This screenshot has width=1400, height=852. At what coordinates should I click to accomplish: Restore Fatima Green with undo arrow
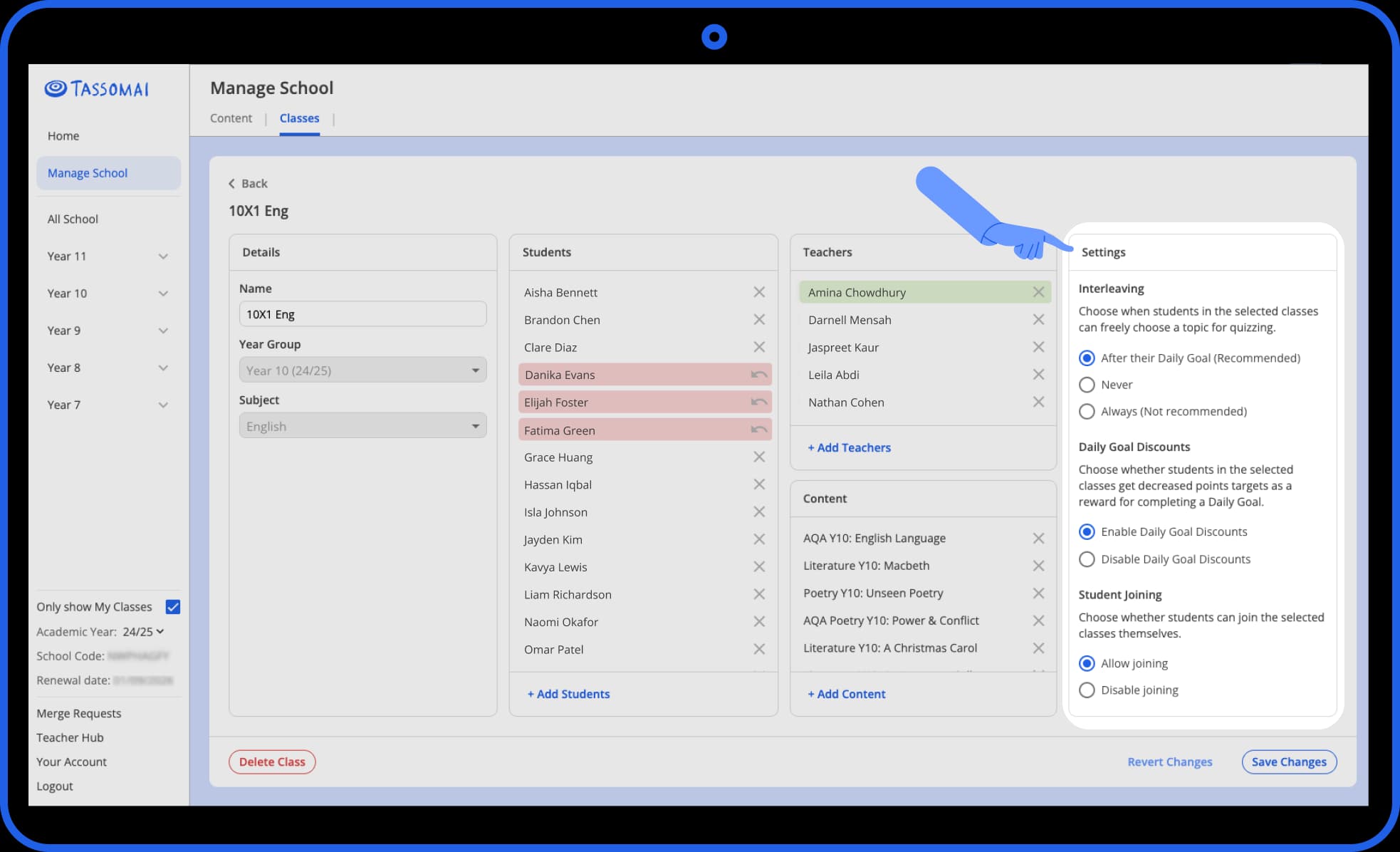(x=759, y=430)
